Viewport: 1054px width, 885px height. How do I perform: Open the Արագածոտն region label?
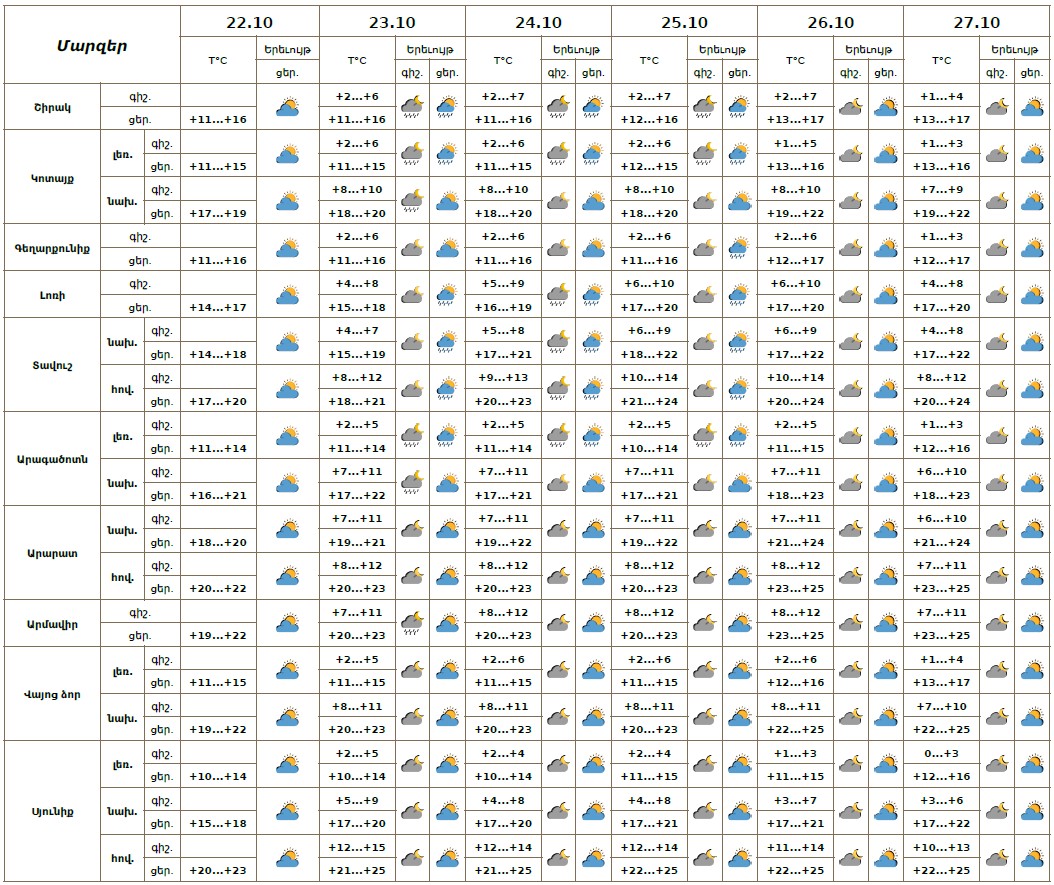[52, 459]
